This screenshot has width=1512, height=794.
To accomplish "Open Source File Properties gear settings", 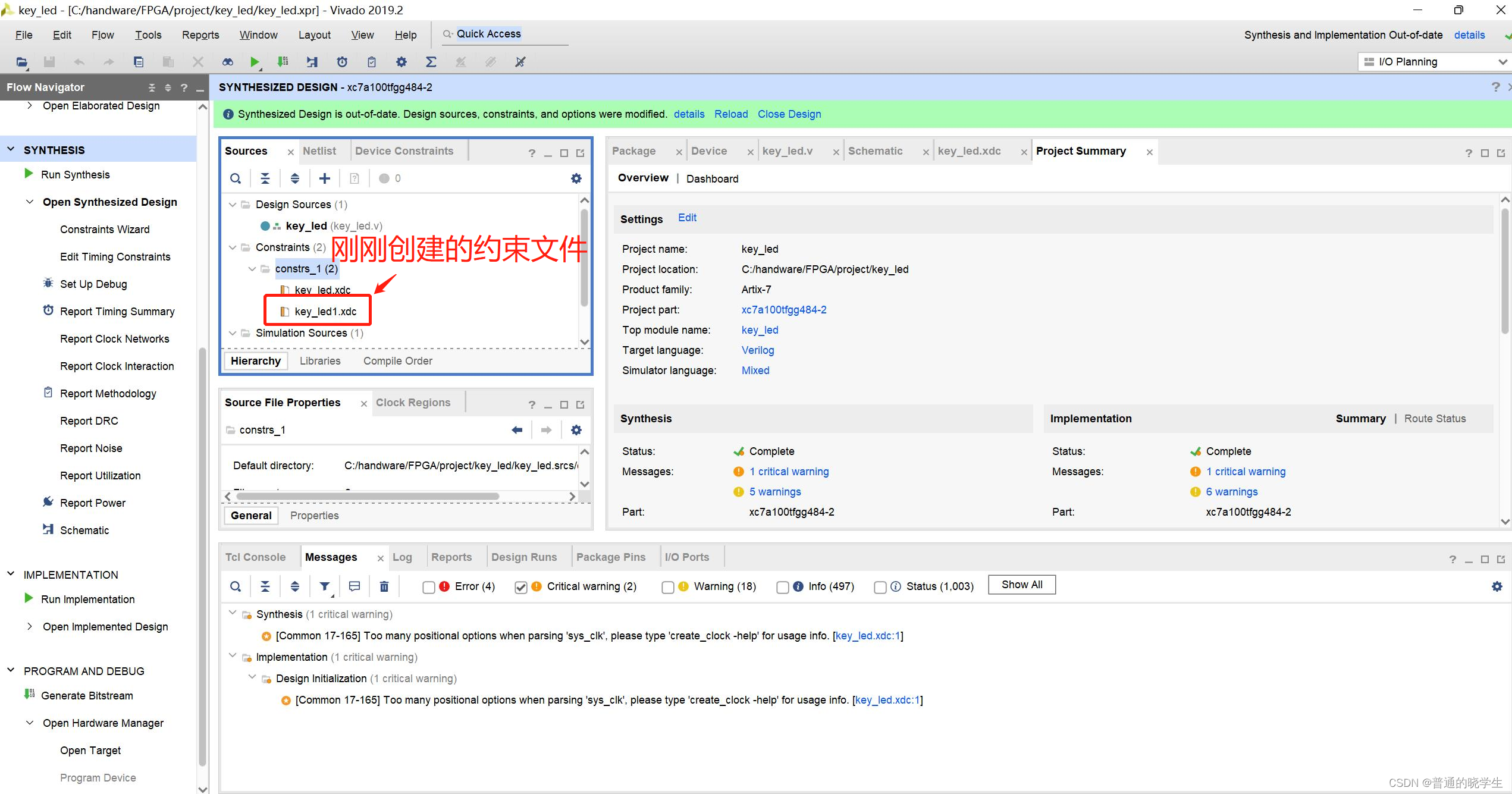I will (576, 430).
